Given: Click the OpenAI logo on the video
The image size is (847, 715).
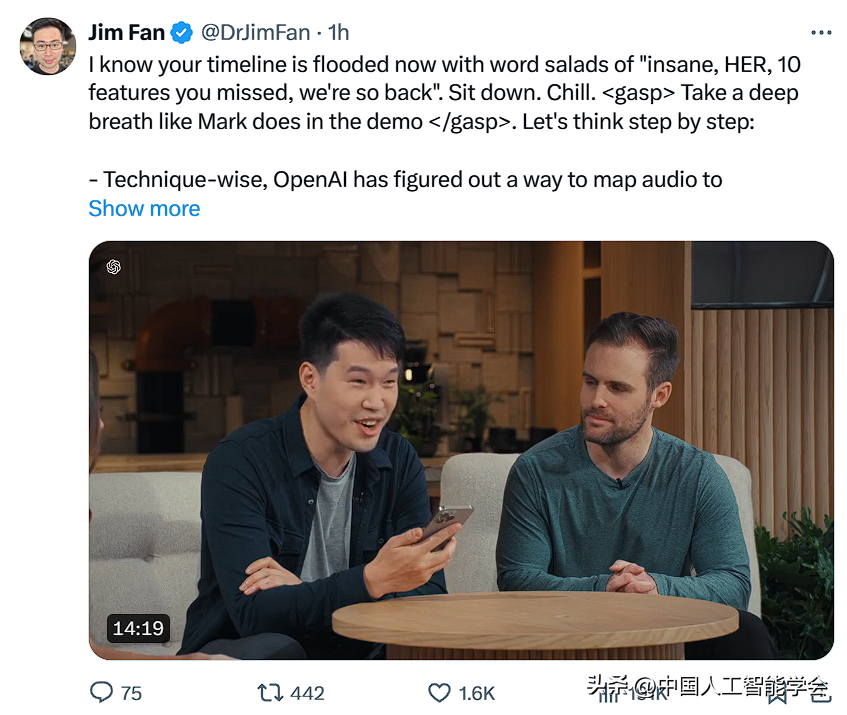Looking at the screenshot, I should point(113,267).
